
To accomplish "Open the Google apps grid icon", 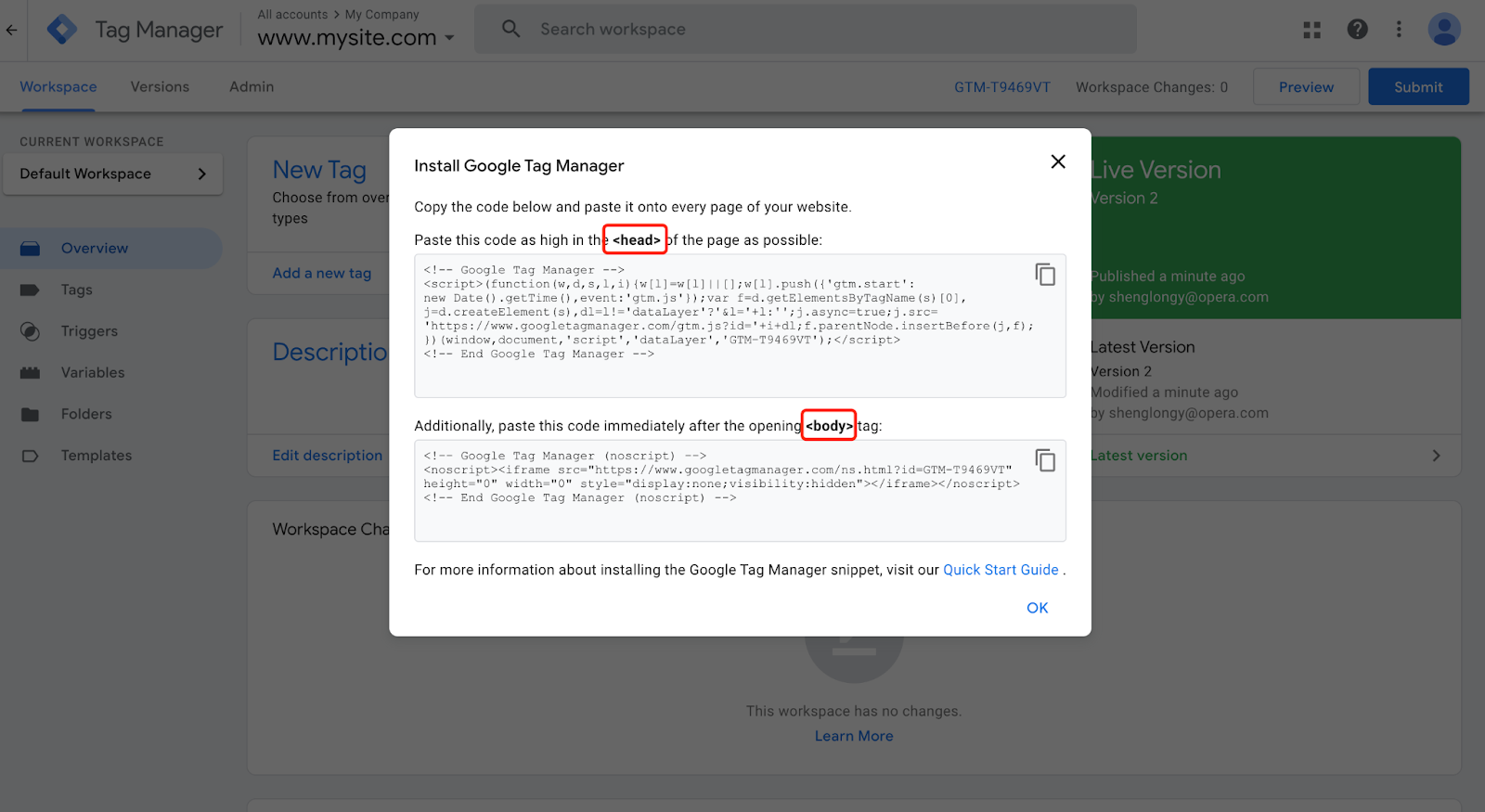I will 1311,30.
